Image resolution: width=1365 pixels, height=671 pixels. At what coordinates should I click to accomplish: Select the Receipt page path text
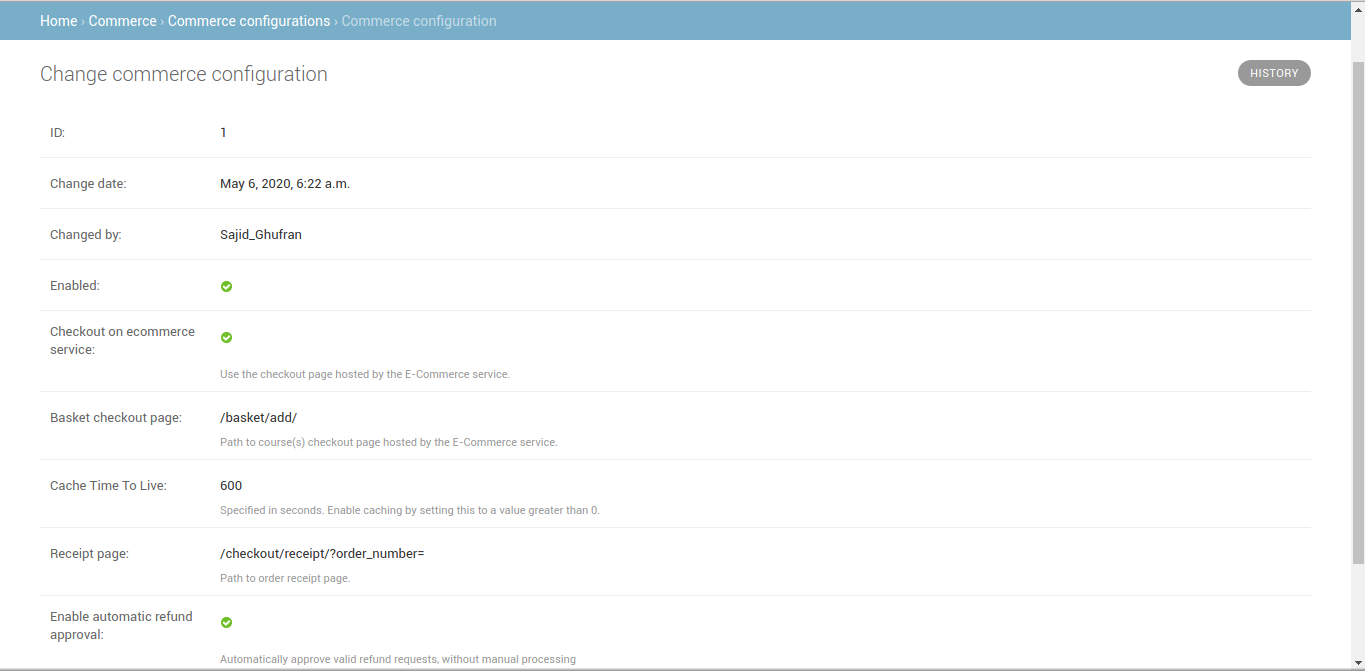click(x=322, y=553)
